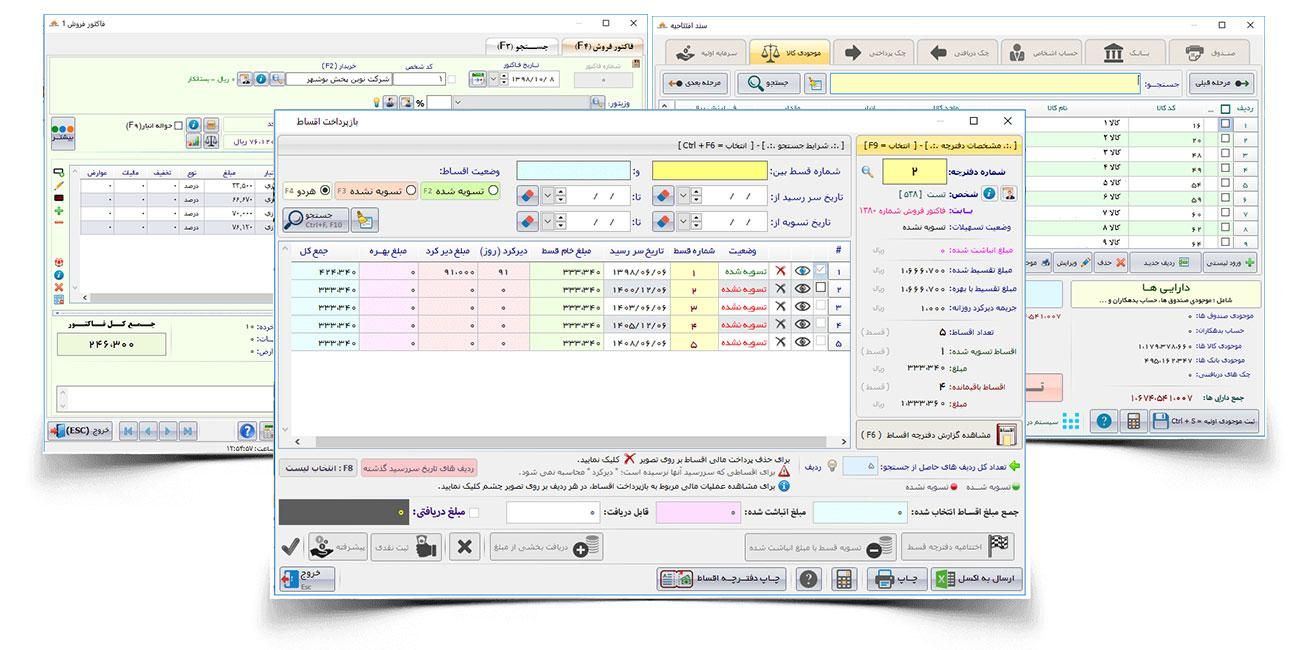Open the settlement date from dropdown arrow
The image size is (1300, 650).
683,222
